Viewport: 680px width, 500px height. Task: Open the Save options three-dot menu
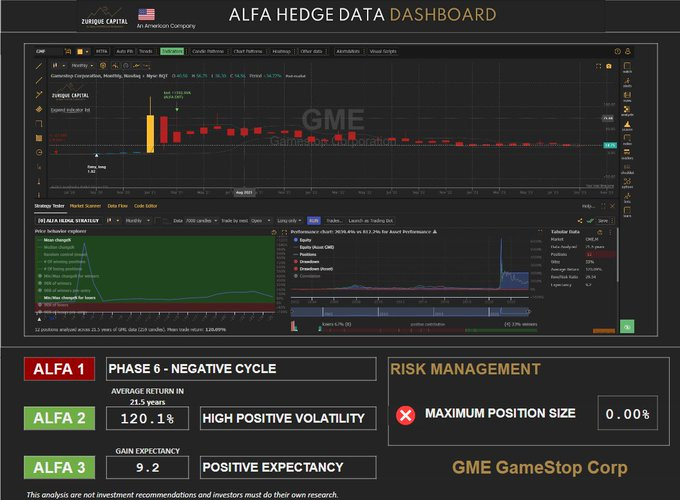click(612, 221)
